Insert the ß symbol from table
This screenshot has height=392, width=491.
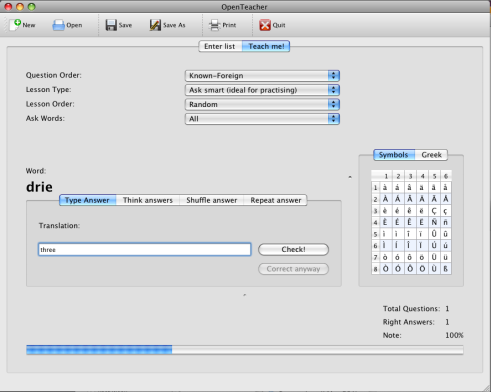[x=446, y=269]
